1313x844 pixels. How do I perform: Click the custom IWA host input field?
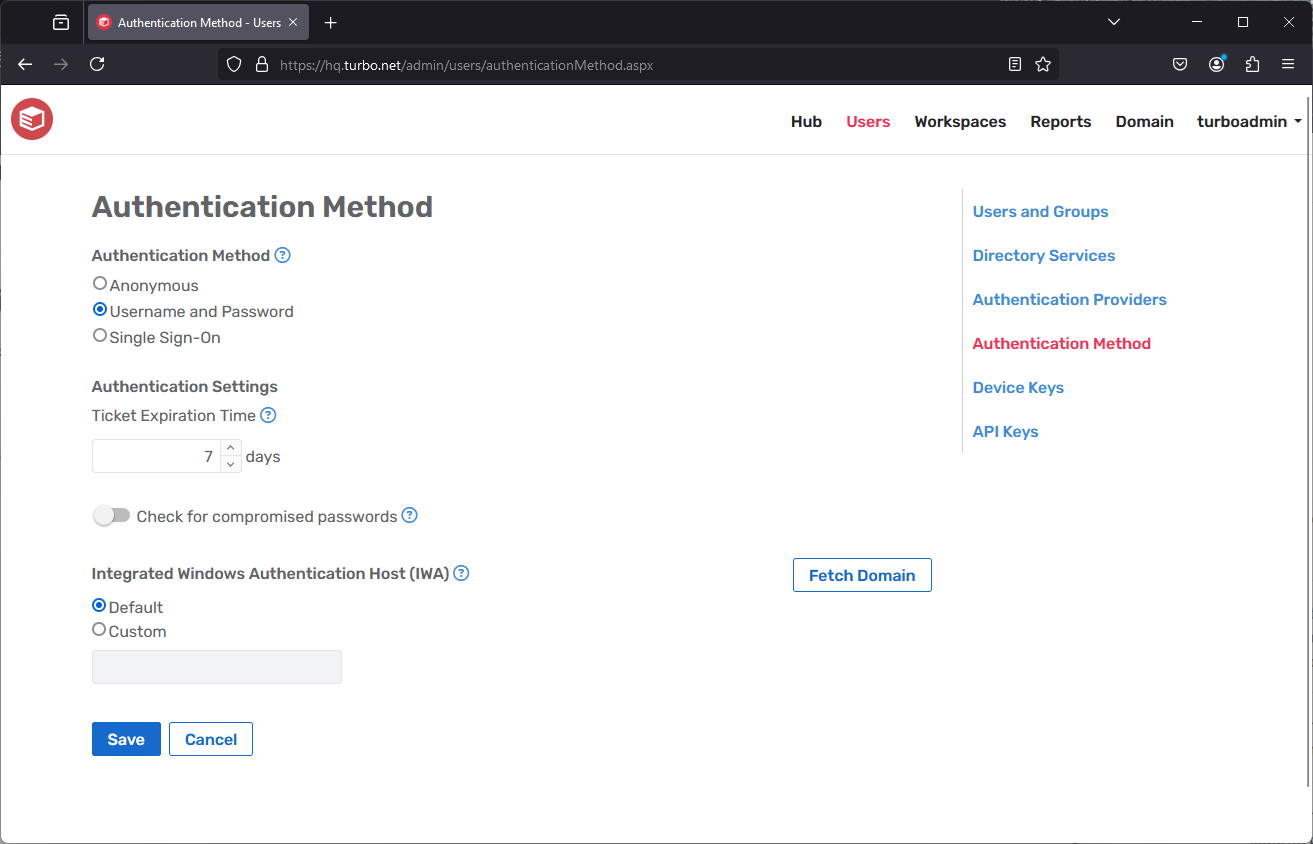[x=216, y=666]
